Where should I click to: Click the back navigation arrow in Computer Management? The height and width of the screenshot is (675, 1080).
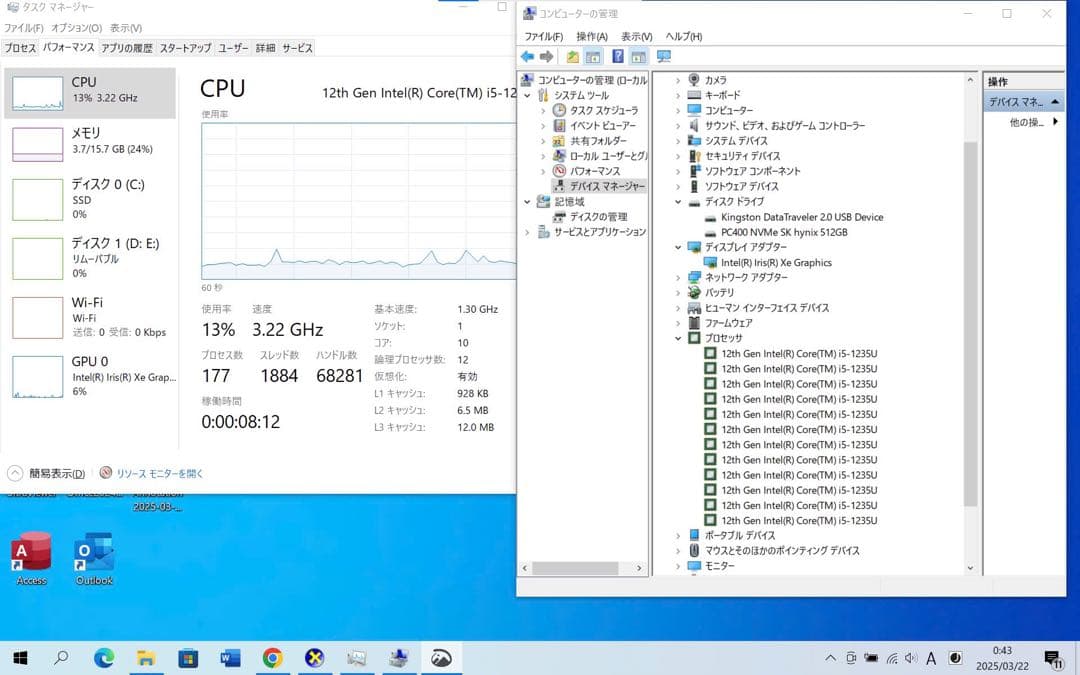(x=528, y=56)
